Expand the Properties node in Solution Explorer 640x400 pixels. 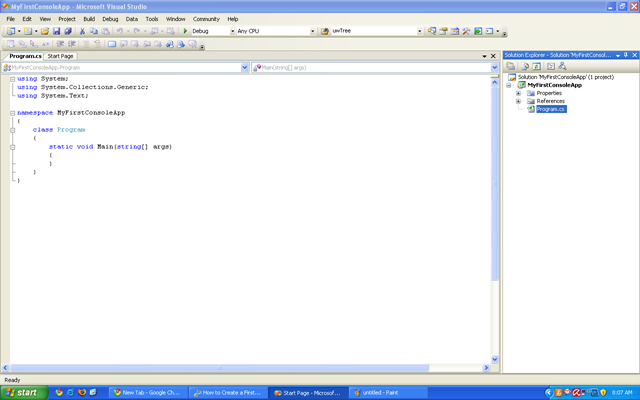[x=518, y=93]
